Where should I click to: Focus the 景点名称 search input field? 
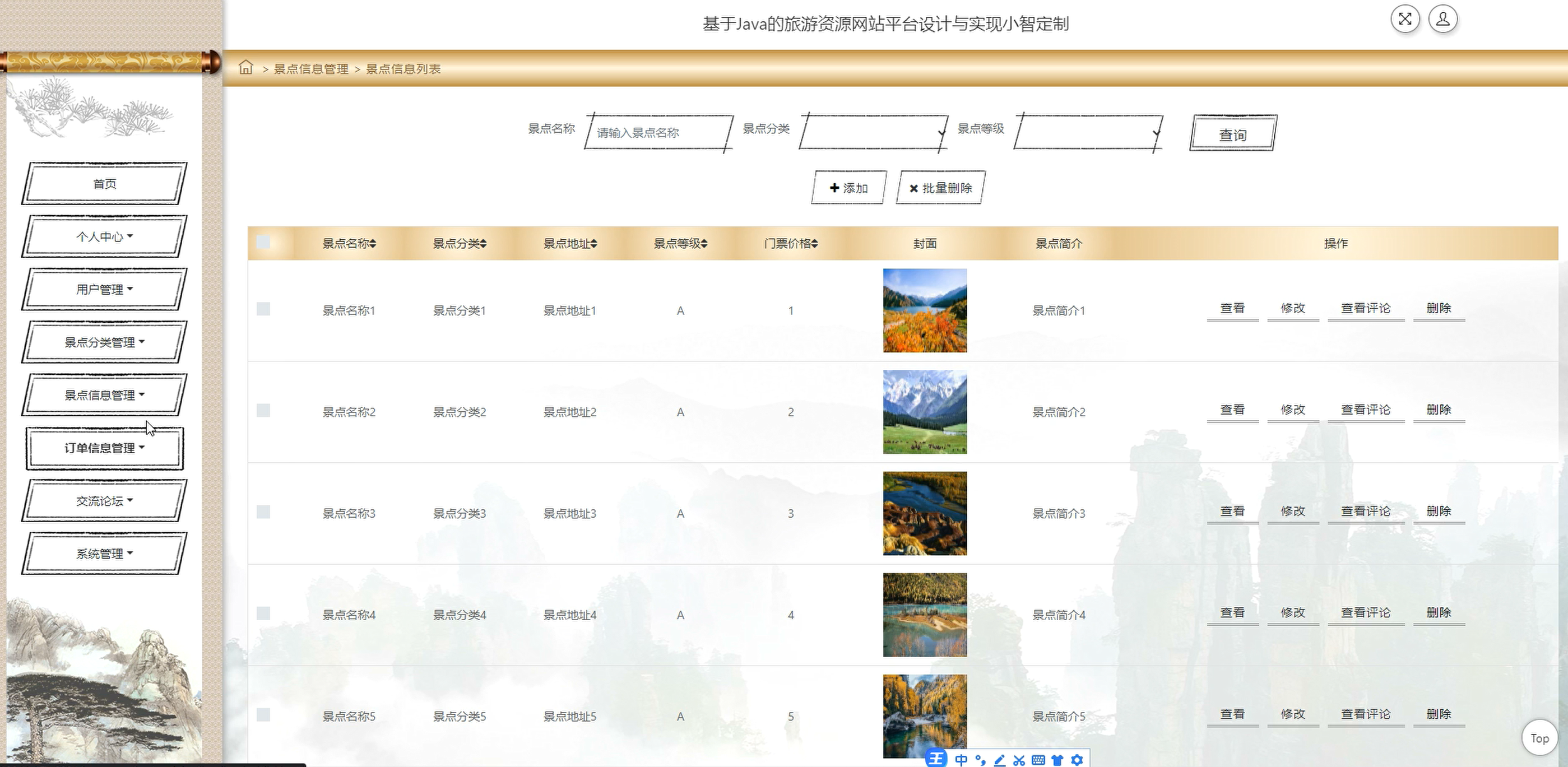point(658,132)
